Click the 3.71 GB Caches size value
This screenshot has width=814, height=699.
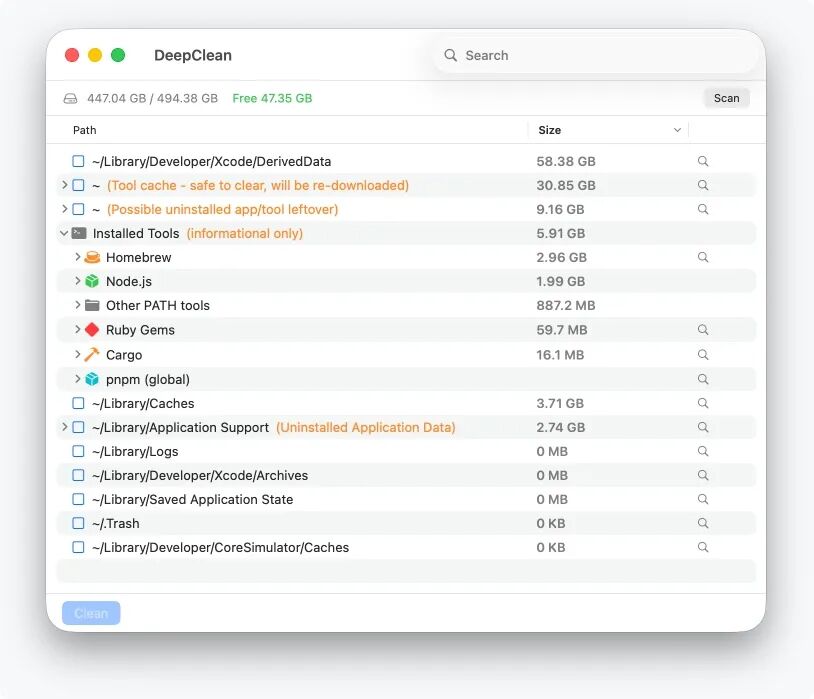click(560, 404)
